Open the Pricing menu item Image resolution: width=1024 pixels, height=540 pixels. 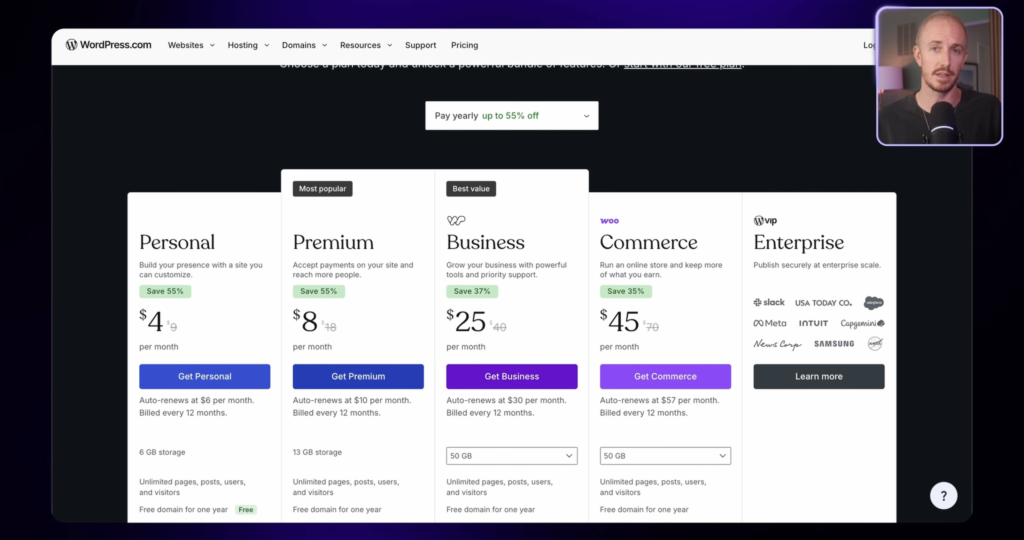point(464,45)
